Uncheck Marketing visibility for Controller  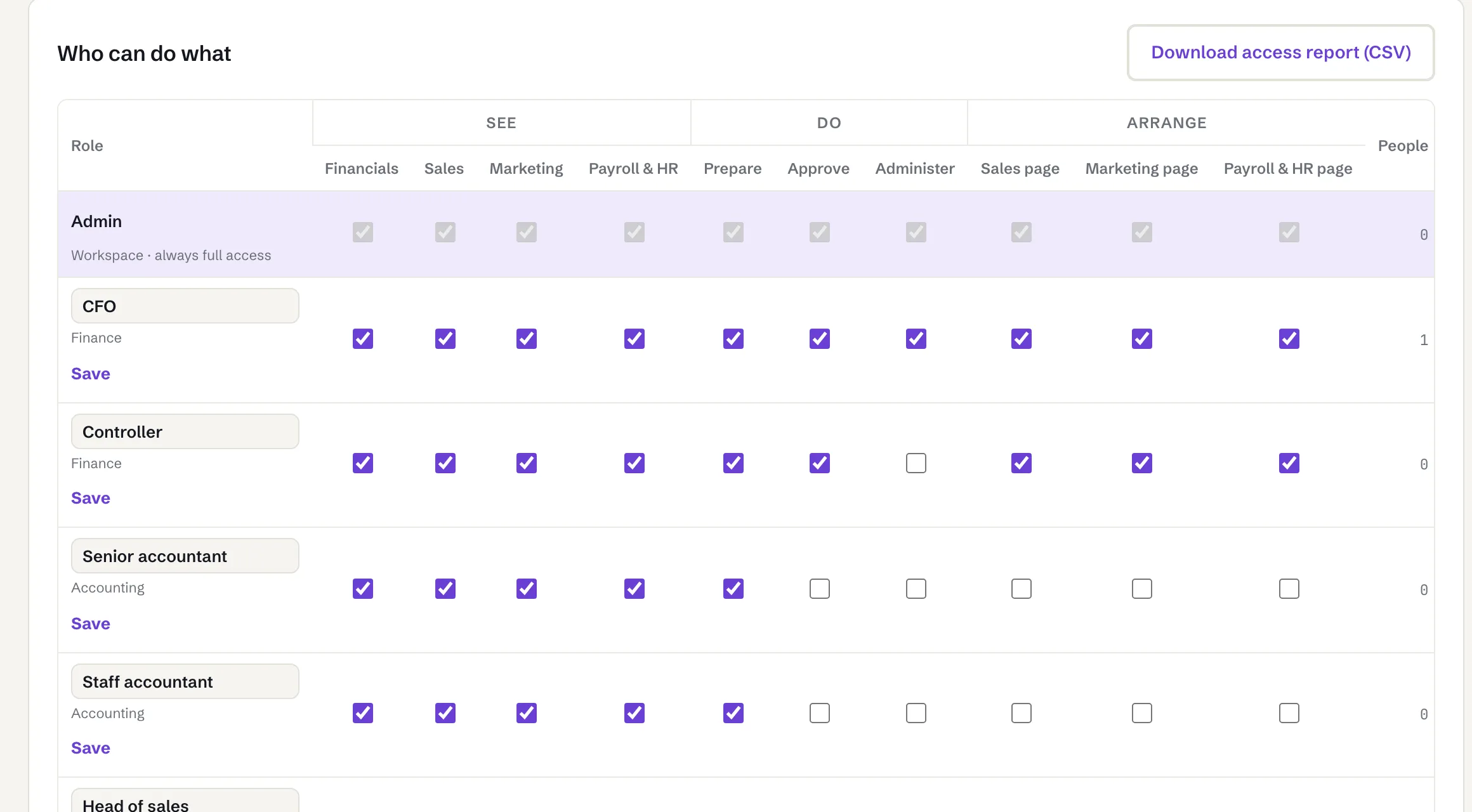pos(527,463)
